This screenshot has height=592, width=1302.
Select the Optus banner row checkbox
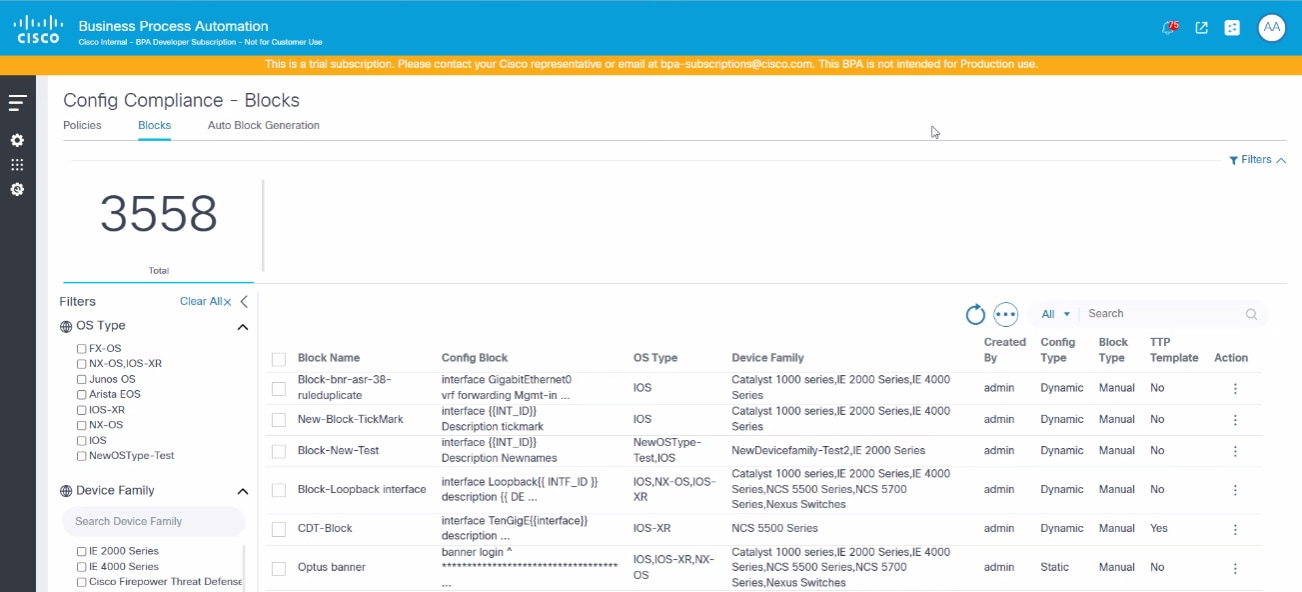coord(279,569)
